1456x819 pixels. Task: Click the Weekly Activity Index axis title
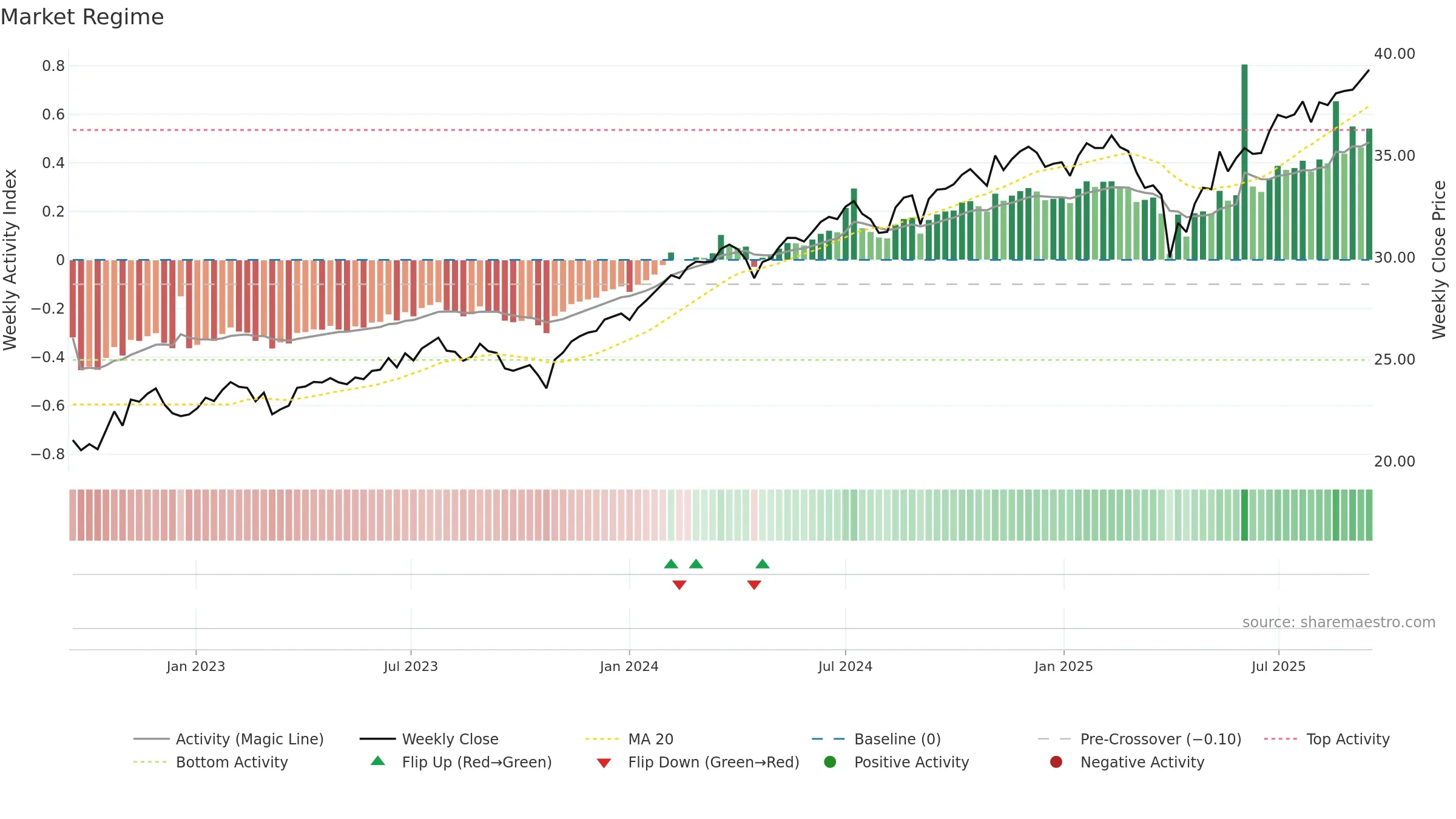pos(10,260)
